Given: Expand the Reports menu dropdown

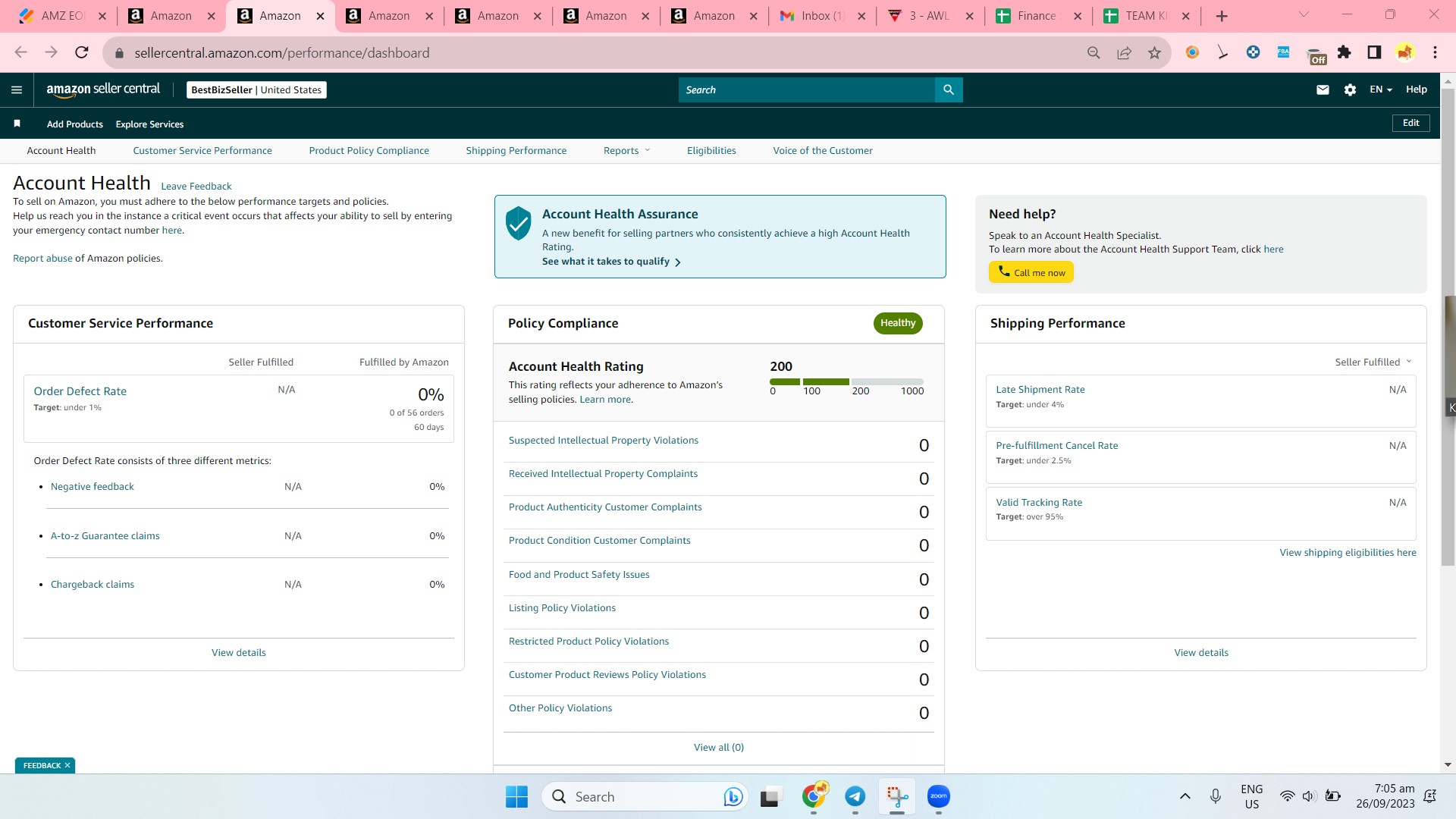Looking at the screenshot, I should [x=626, y=150].
